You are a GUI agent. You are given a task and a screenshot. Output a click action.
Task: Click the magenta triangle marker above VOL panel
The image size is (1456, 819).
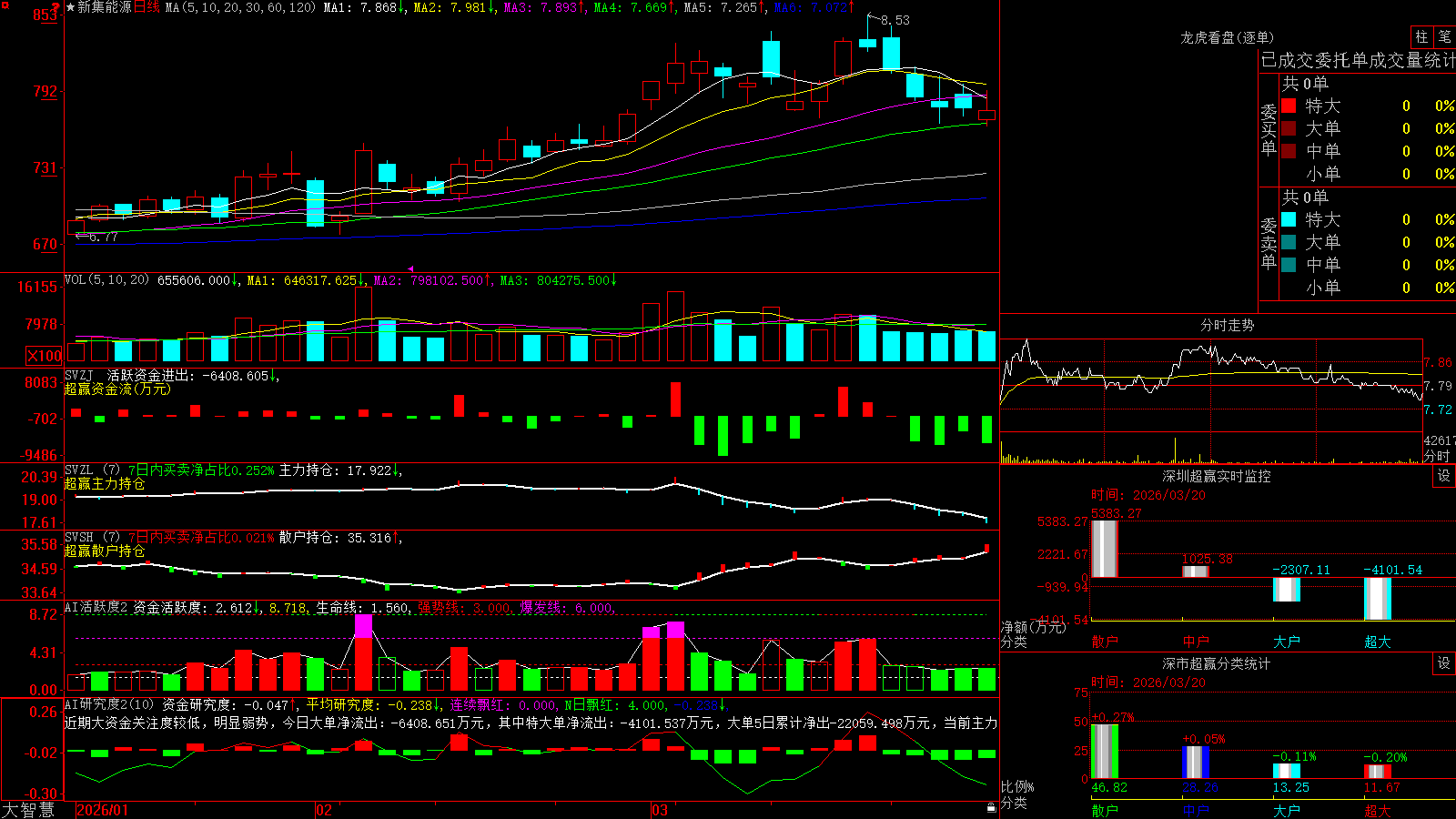[410, 268]
